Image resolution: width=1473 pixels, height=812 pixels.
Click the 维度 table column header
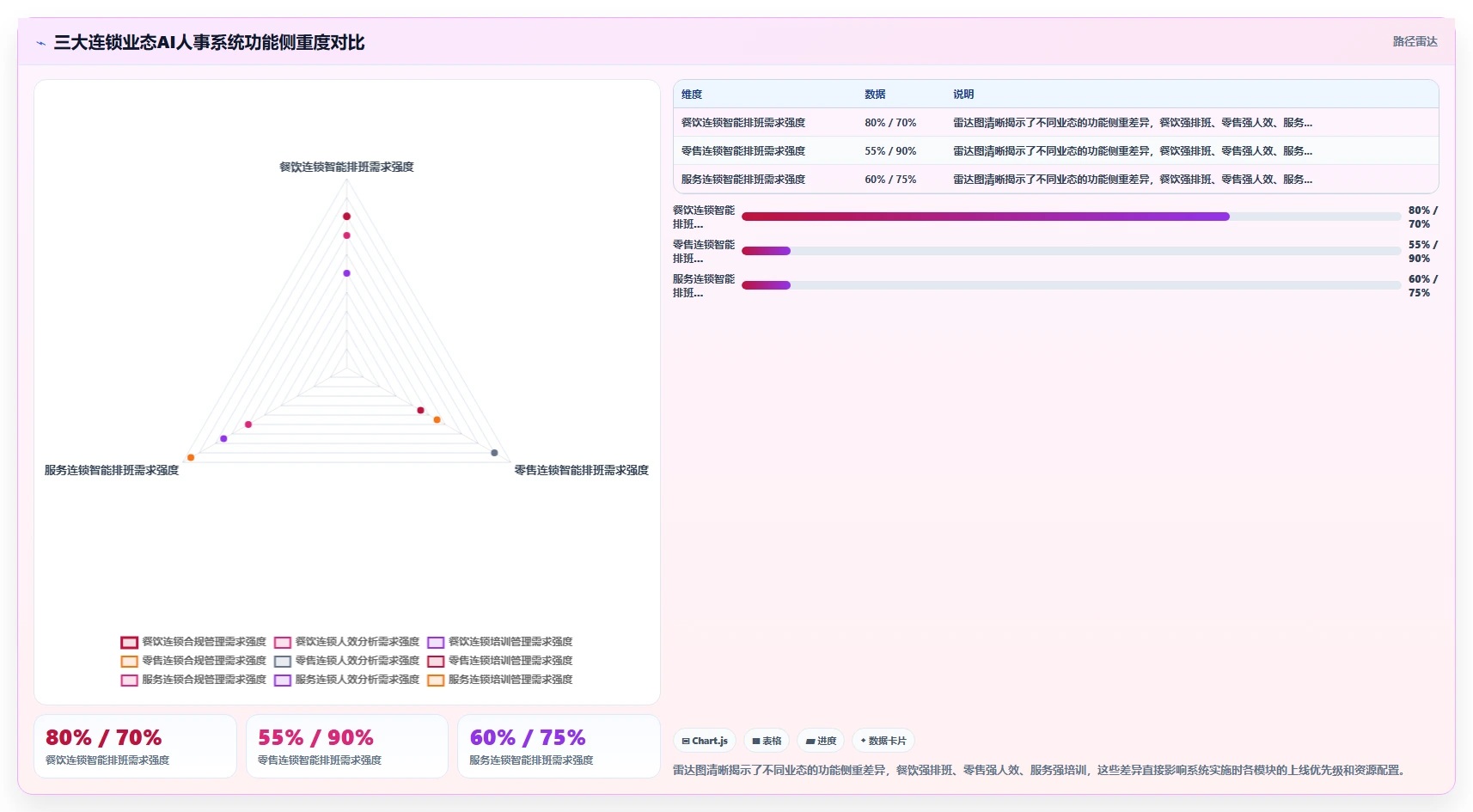[x=692, y=95]
